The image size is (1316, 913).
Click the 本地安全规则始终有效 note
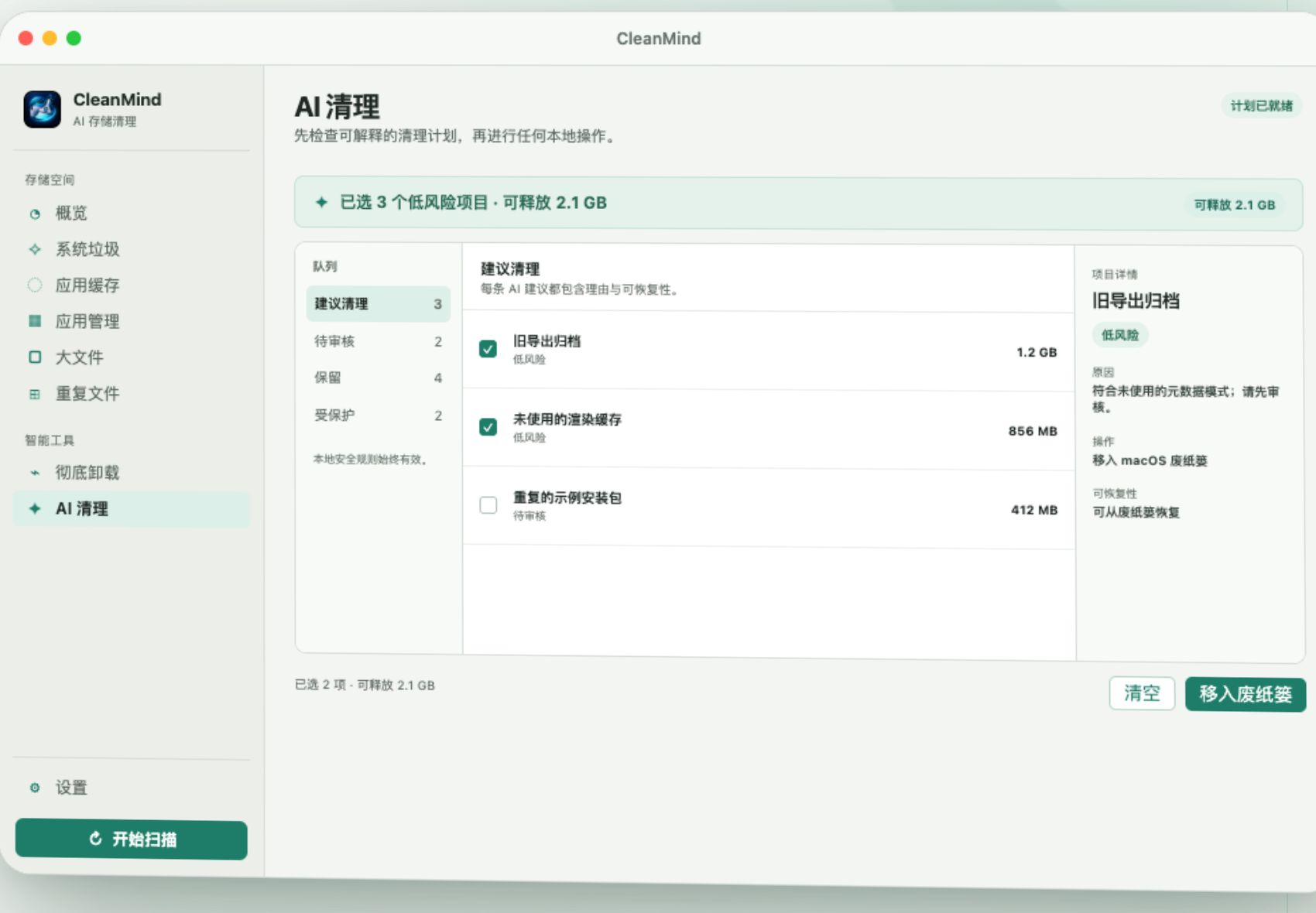tap(372, 460)
